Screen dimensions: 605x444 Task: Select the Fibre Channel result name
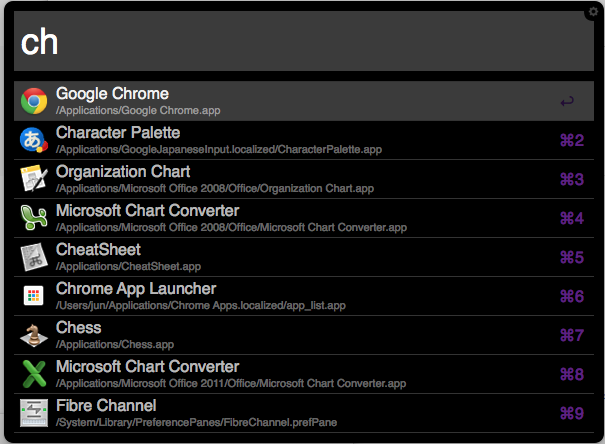[106, 406]
